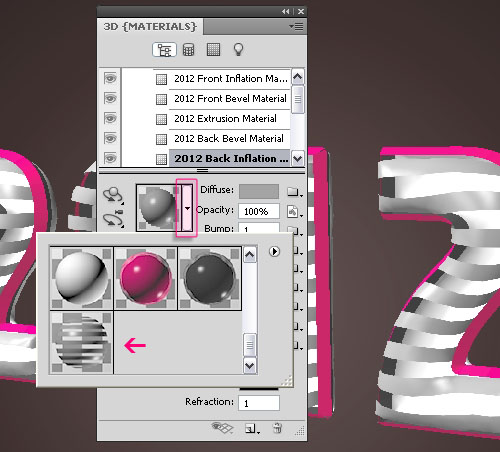Image resolution: width=500 pixels, height=452 pixels.
Task: Hide the 2012 Front Inflation material
Action: (110, 79)
